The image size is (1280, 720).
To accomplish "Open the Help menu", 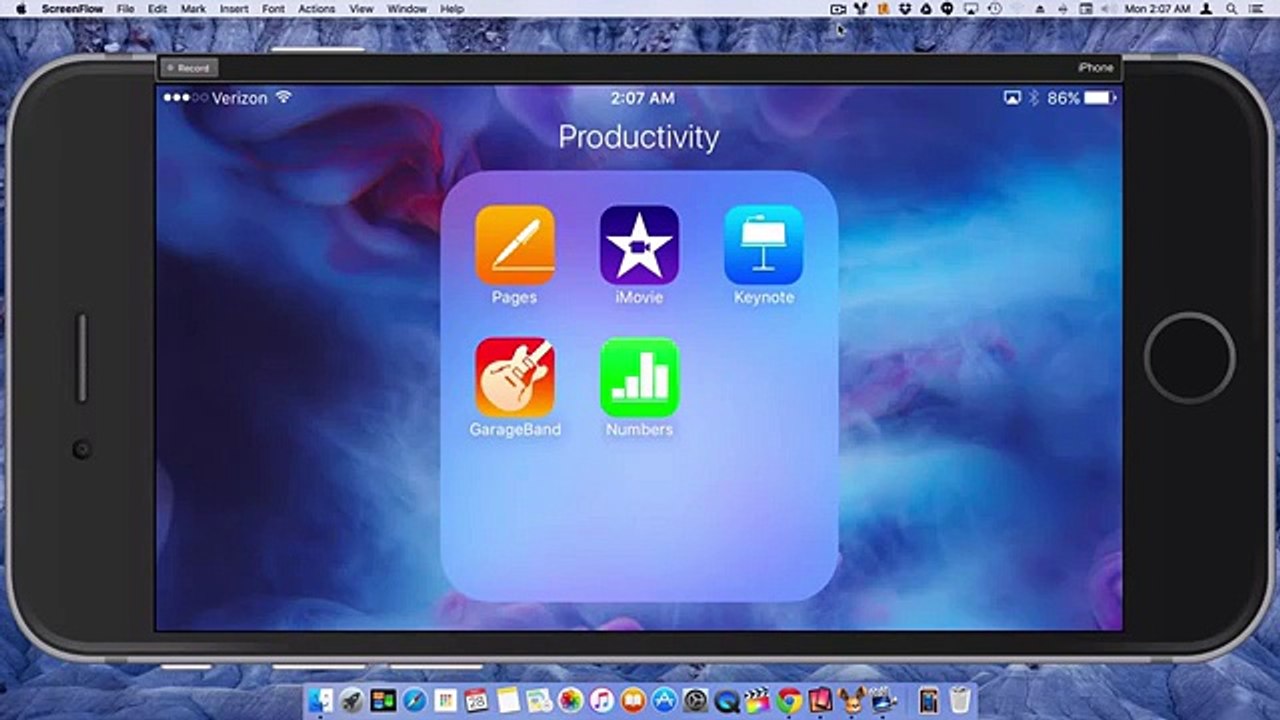I will click(x=452, y=9).
